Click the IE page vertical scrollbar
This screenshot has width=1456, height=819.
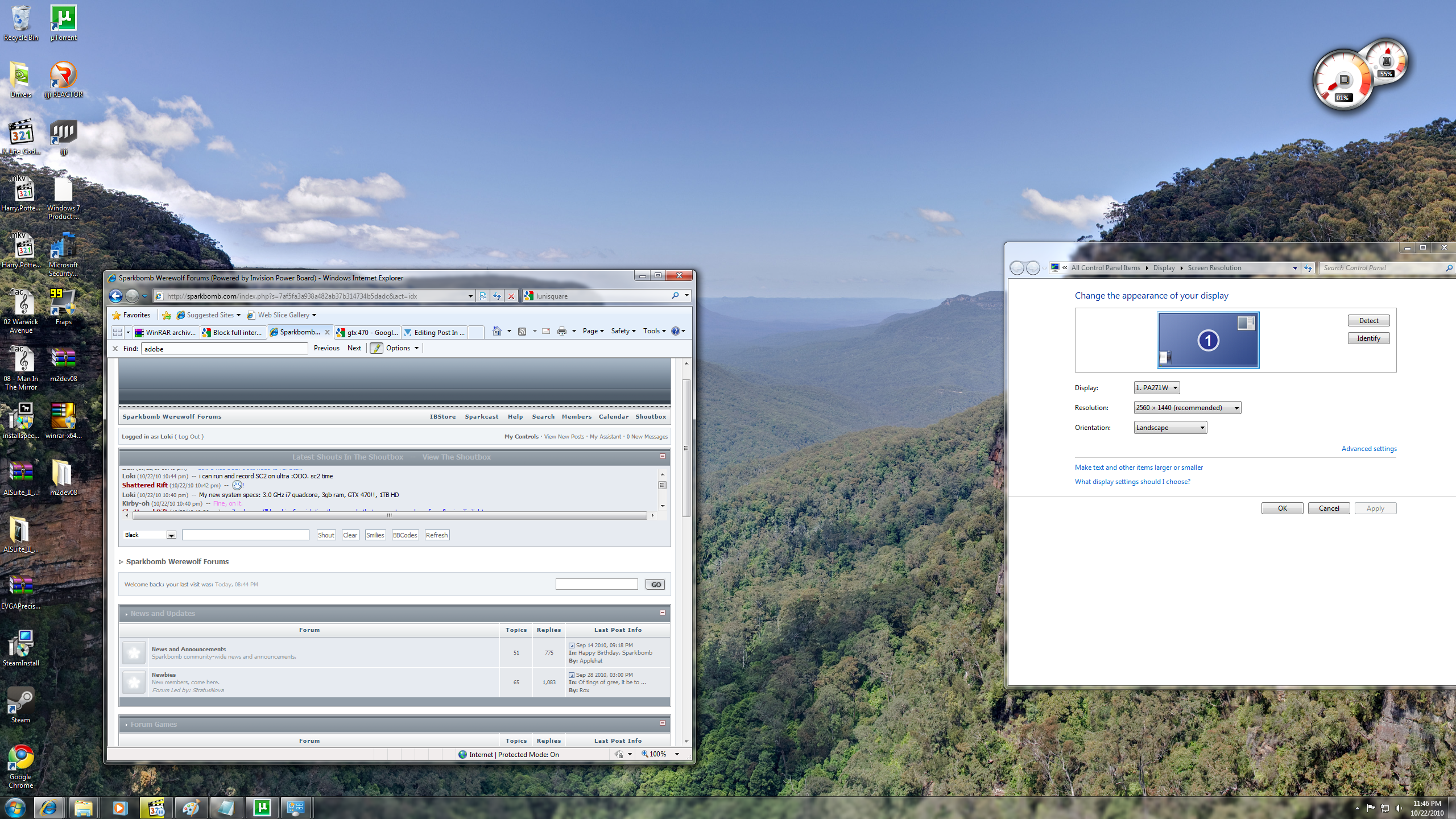pos(686,448)
